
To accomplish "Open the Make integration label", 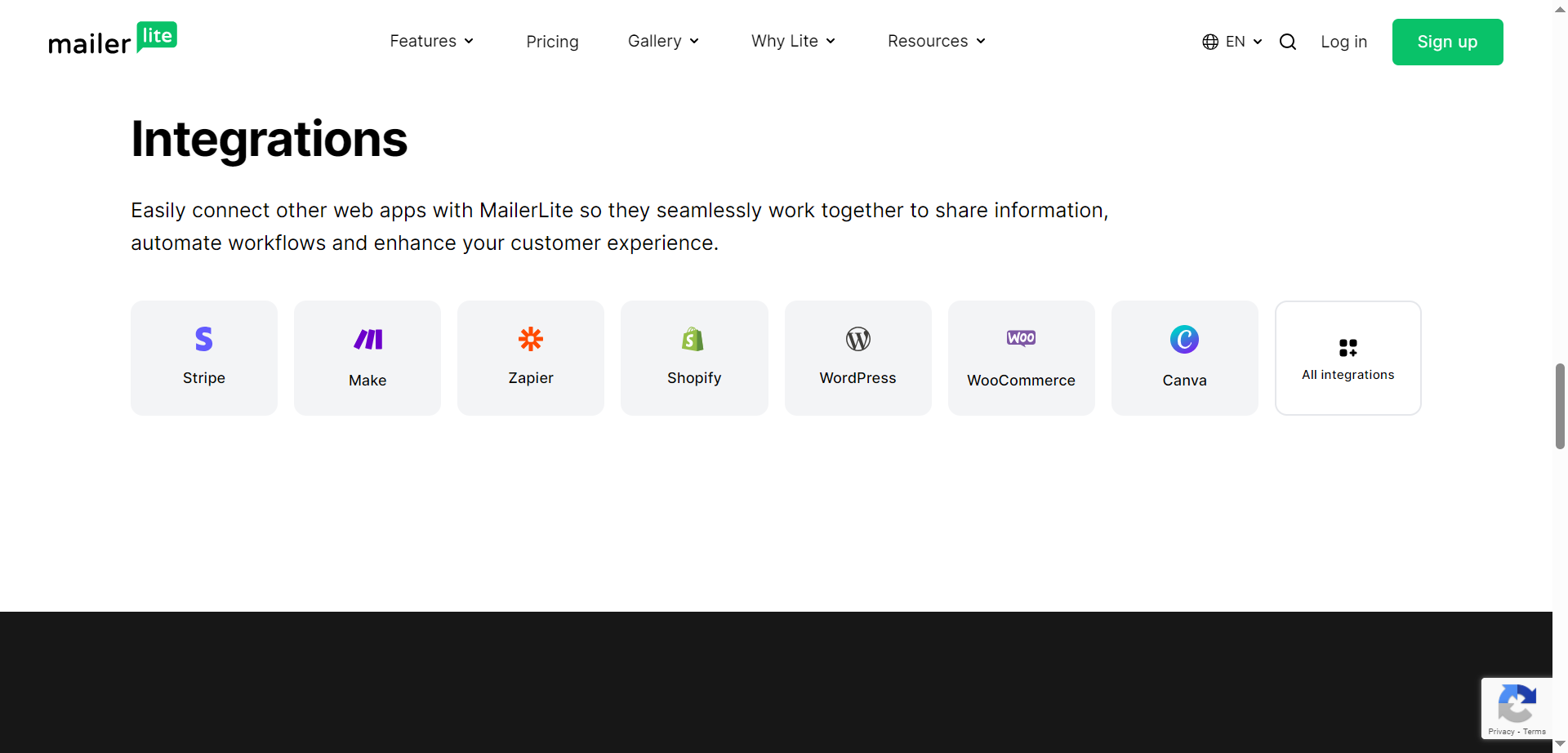I will coord(367,381).
